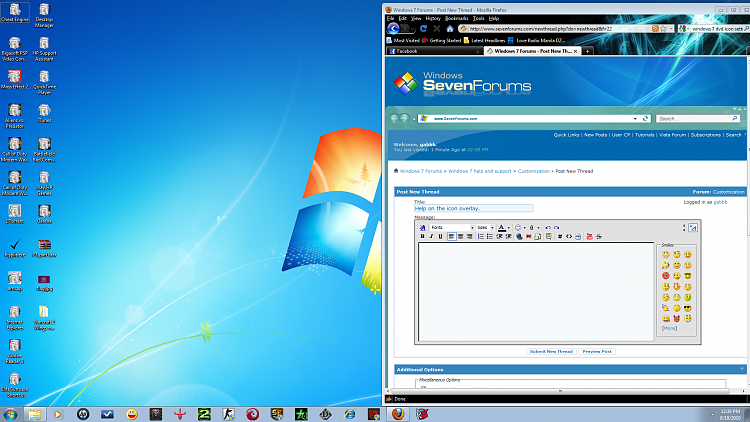
Task: Open Yahoo Messenger smiley taskbar icon
Action: click(132, 414)
